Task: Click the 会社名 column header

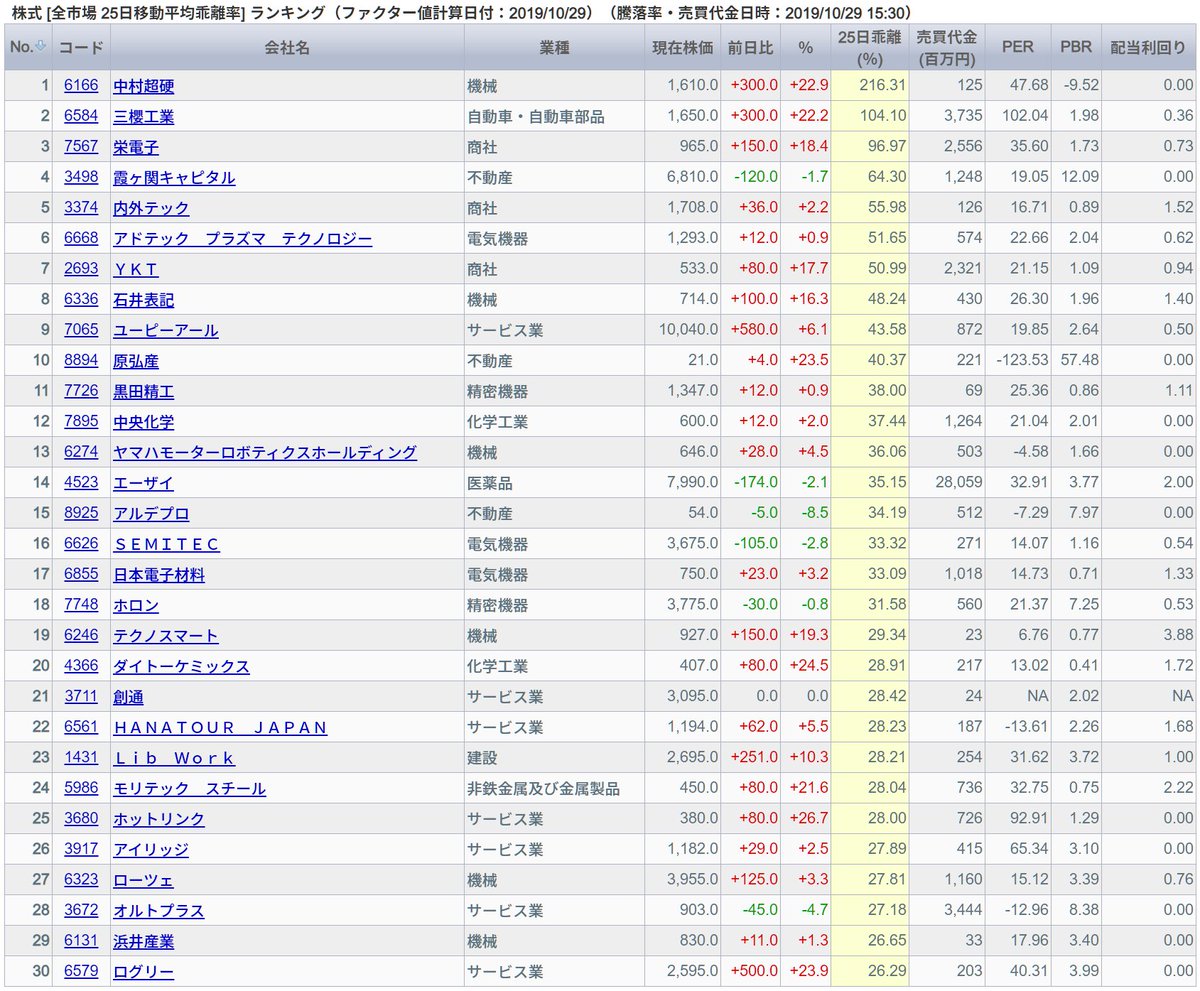Action: tap(287, 47)
